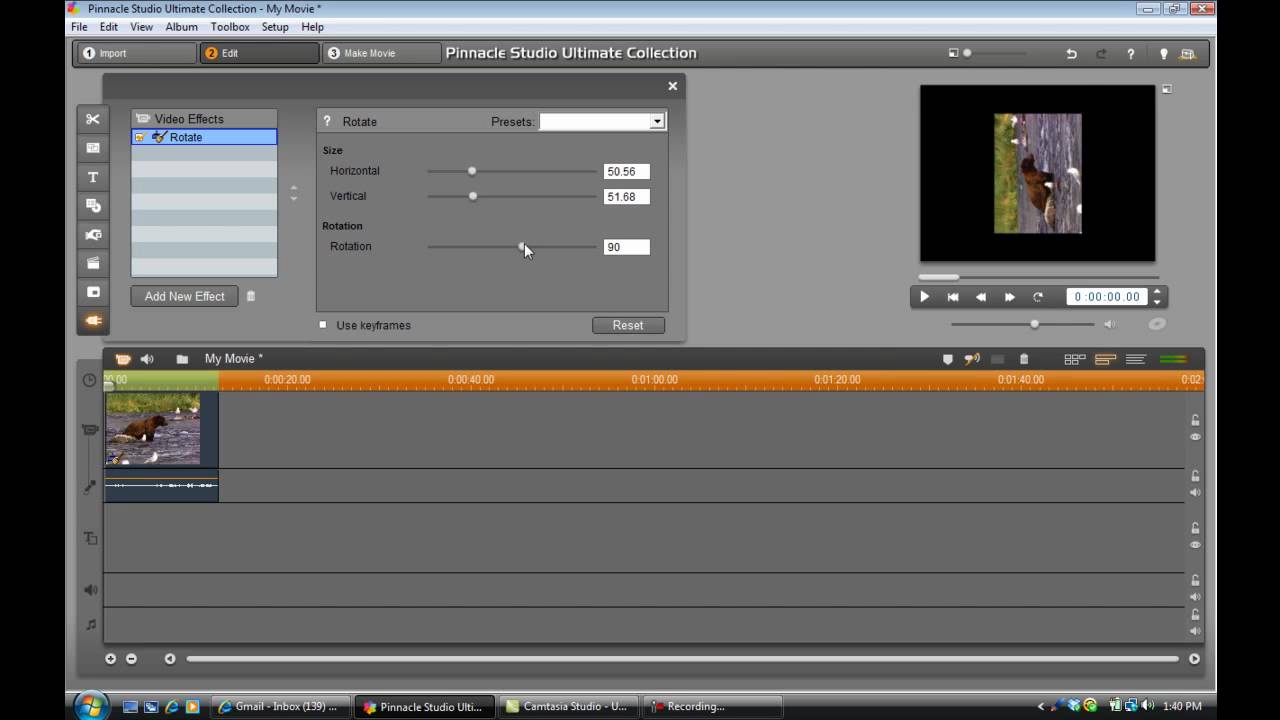Select the Rotate effect in Video Effects list

click(x=204, y=137)
